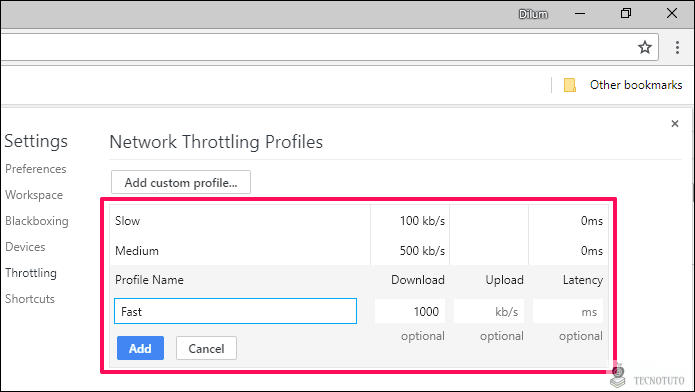The height and width of the screenshot is (392, 695).
Task: Click the Medium profile 0ms latency
Action: pos(592,251)
